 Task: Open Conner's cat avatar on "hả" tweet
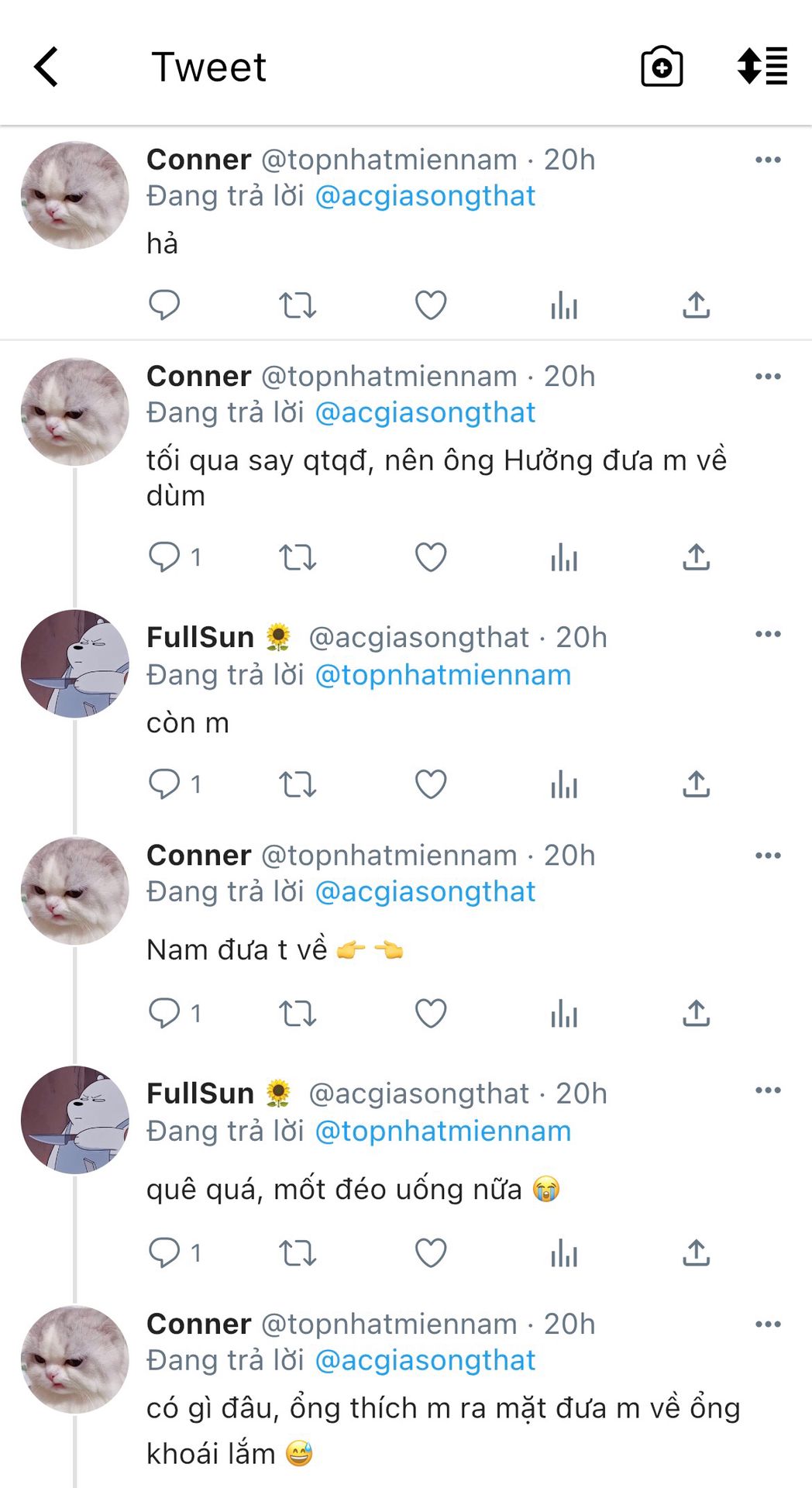[x=74, y=195]
